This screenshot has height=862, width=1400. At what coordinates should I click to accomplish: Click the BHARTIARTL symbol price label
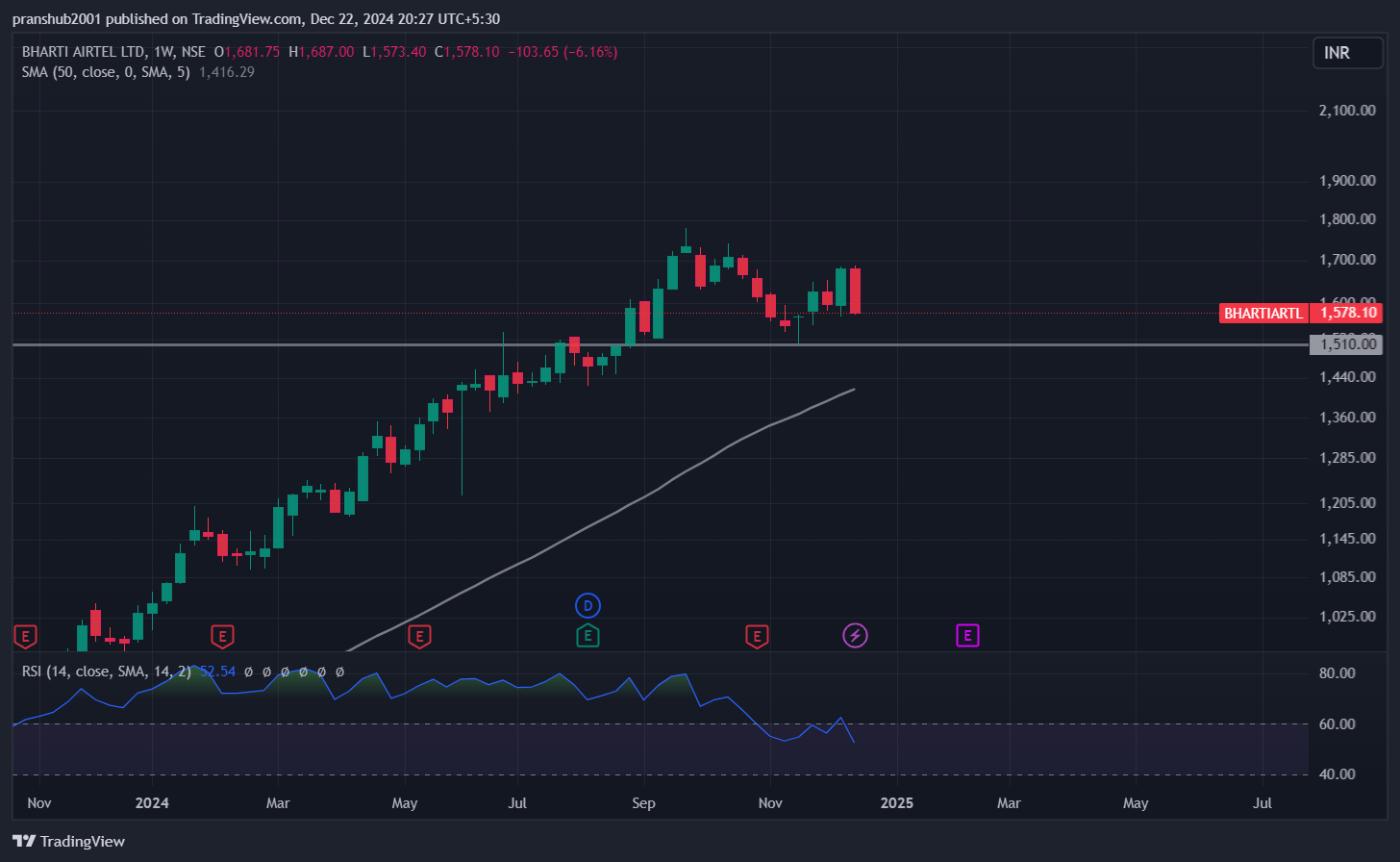click(1263, 313)
